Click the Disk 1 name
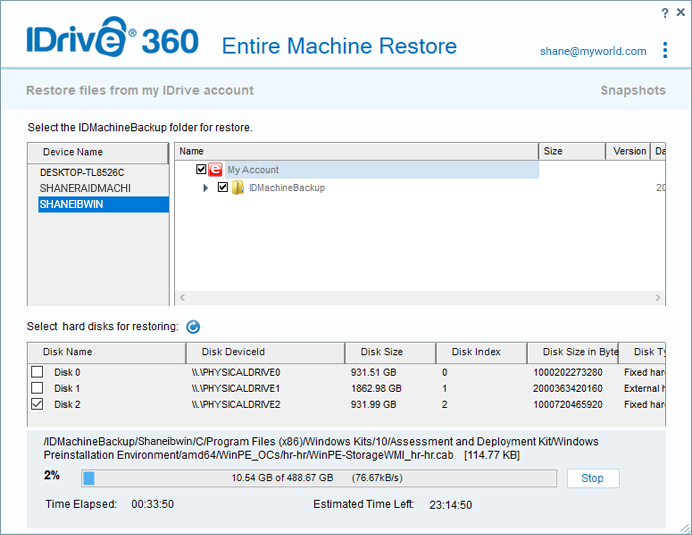 tap(67, 388)
